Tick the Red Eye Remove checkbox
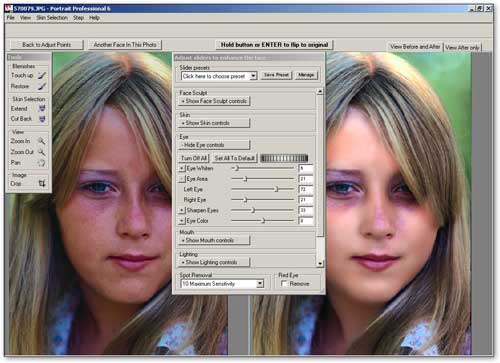 point(284,284)
